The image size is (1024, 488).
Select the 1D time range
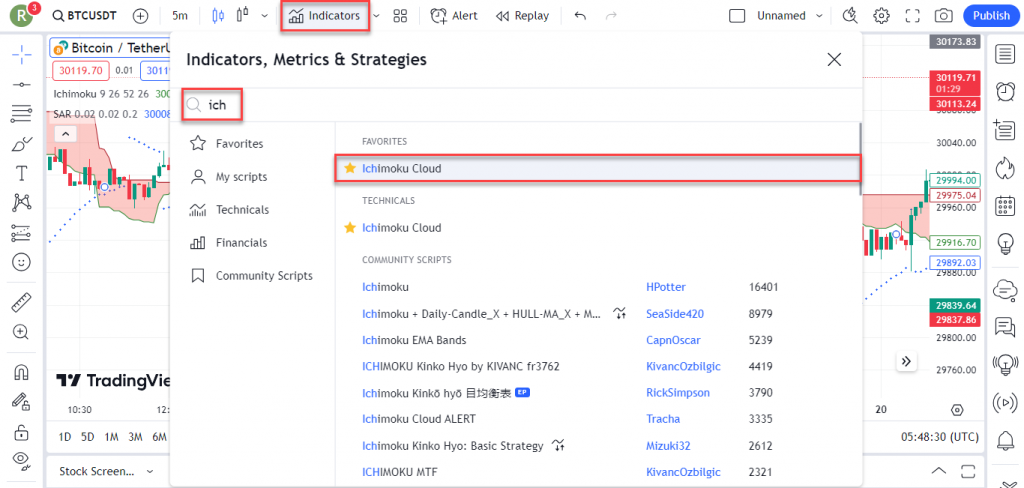65,437
